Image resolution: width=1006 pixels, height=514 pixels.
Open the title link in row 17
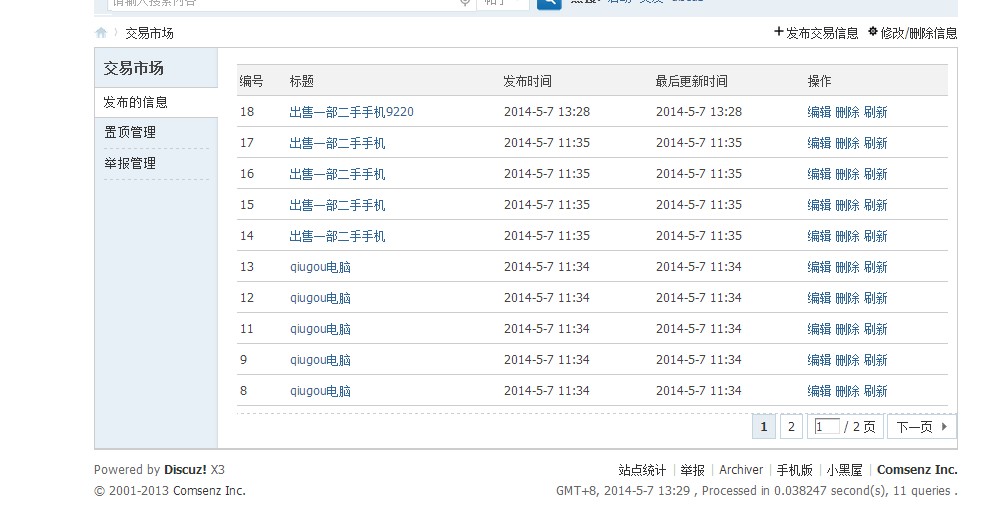[337, 143]
